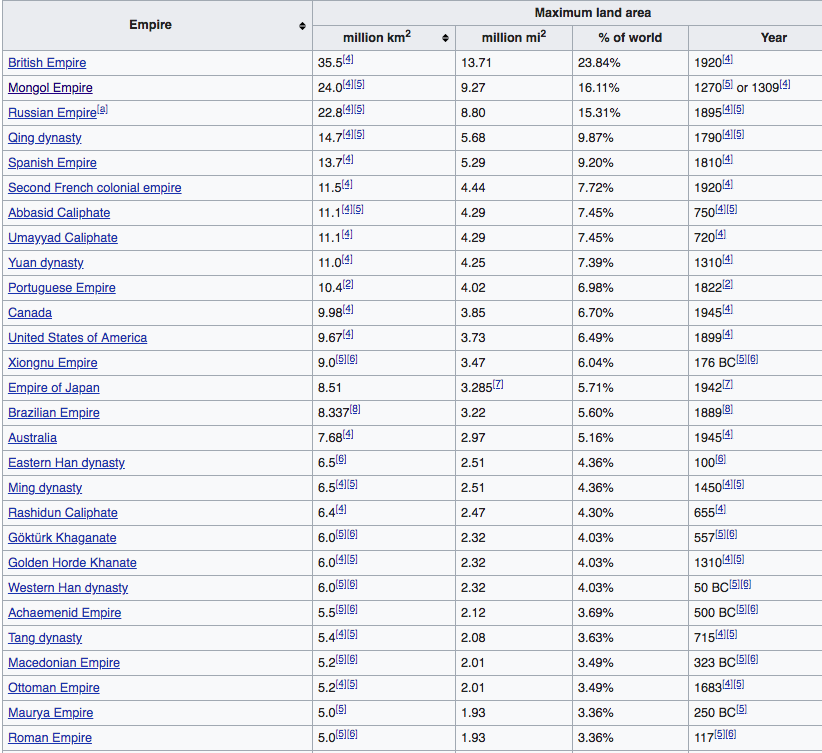Open the Australia link
The width and height of the screenshot is (822, 753).
tap(33, 438)
